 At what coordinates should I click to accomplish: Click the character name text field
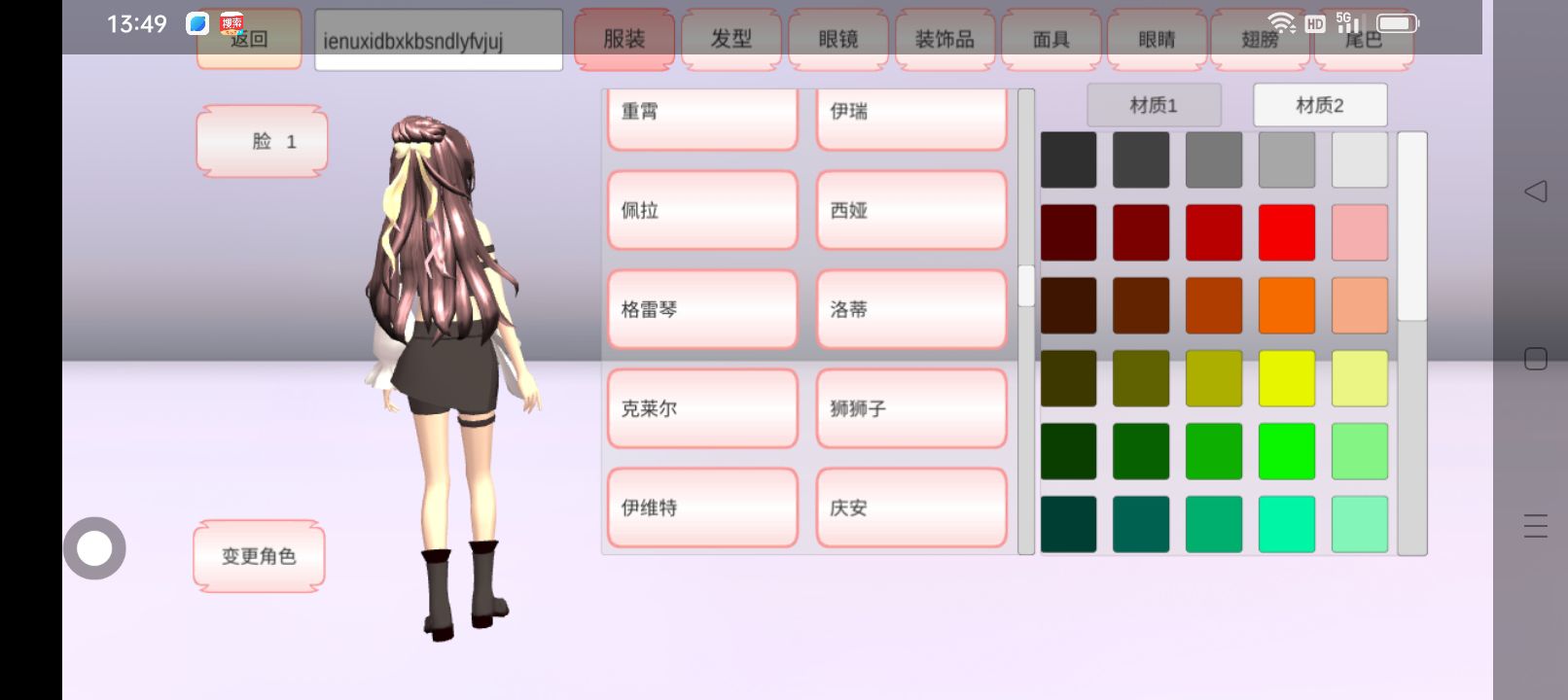[439, 41]
